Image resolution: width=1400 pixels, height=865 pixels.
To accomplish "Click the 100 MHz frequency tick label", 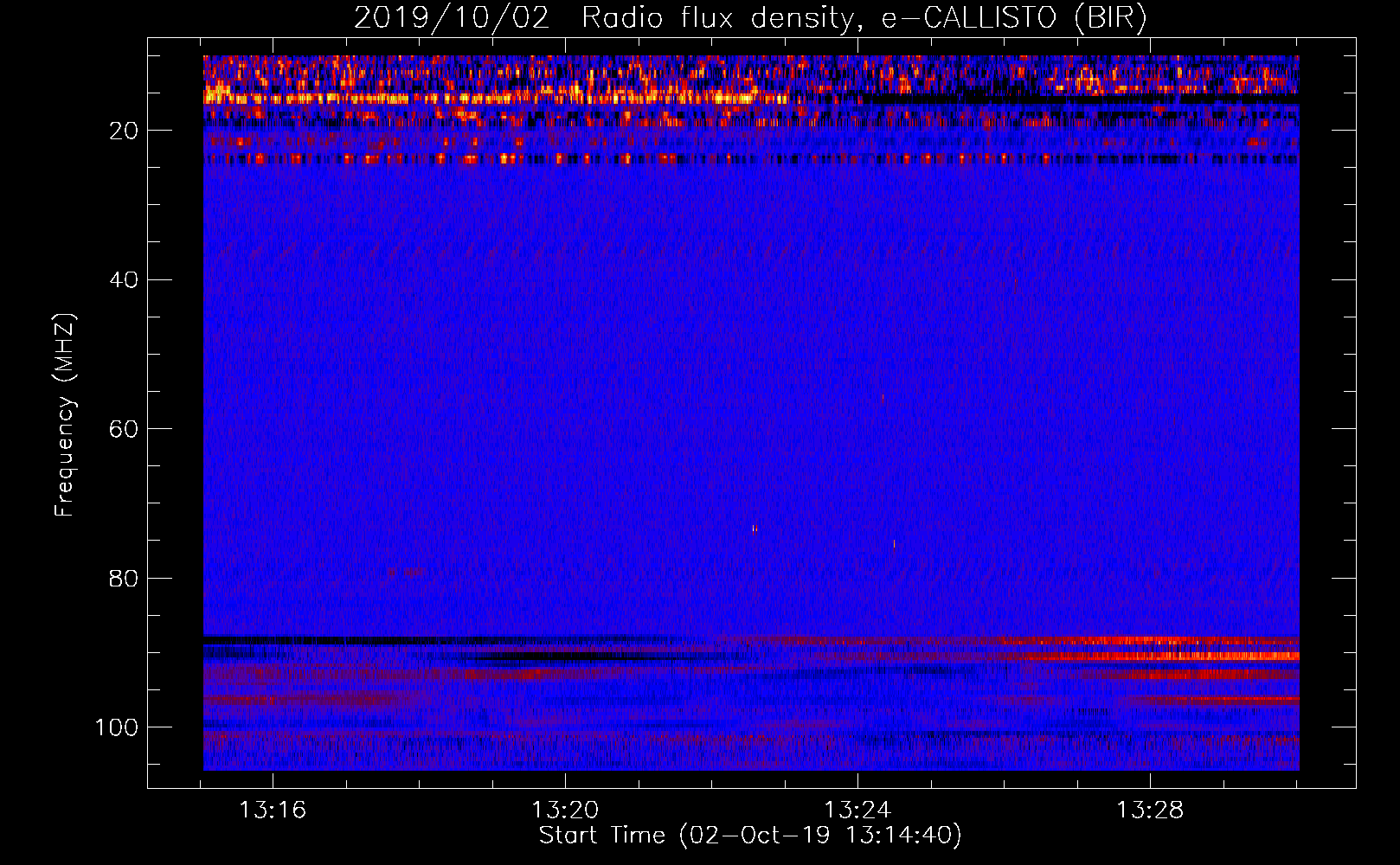I will 117,727.
